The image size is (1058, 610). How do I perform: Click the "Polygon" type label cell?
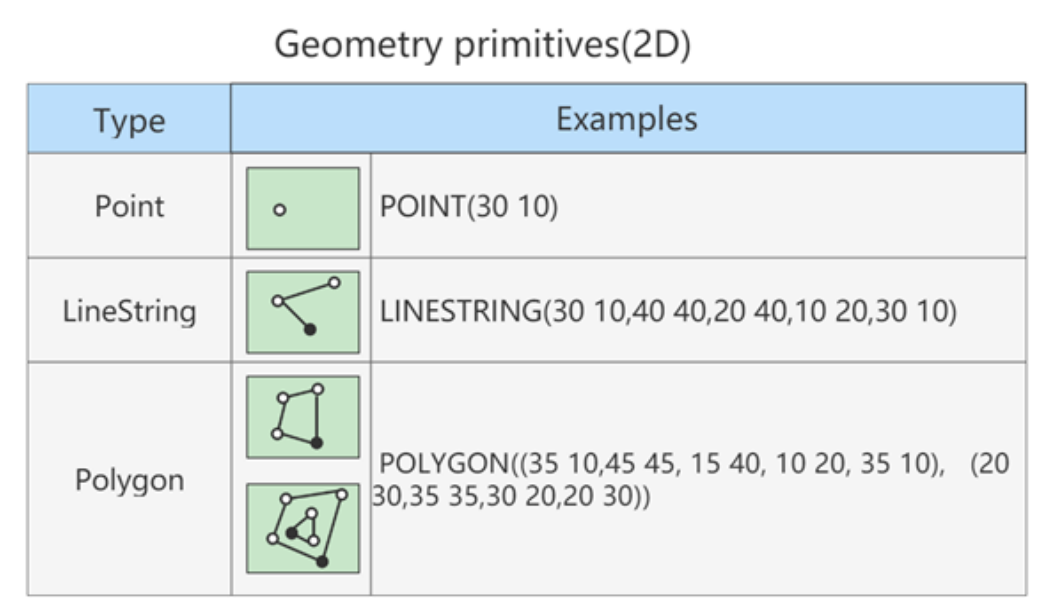129,480
